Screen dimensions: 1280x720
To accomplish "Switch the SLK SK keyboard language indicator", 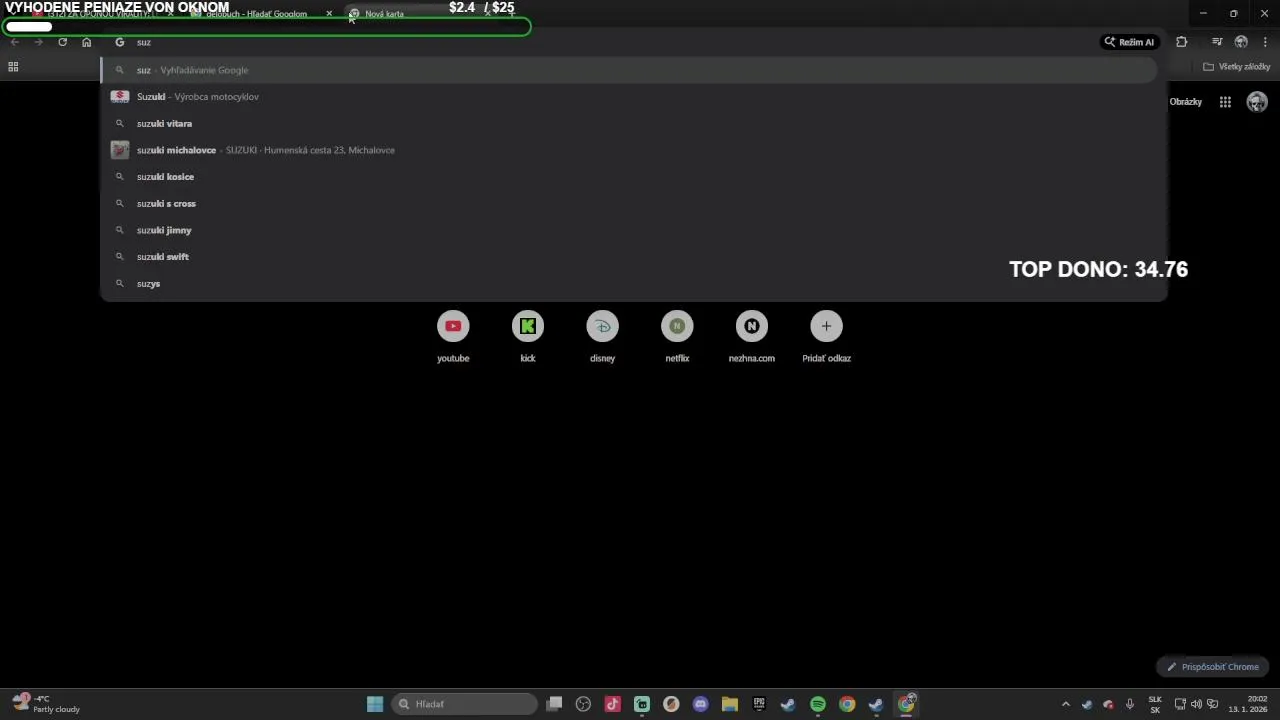I will pos(1155,704).
